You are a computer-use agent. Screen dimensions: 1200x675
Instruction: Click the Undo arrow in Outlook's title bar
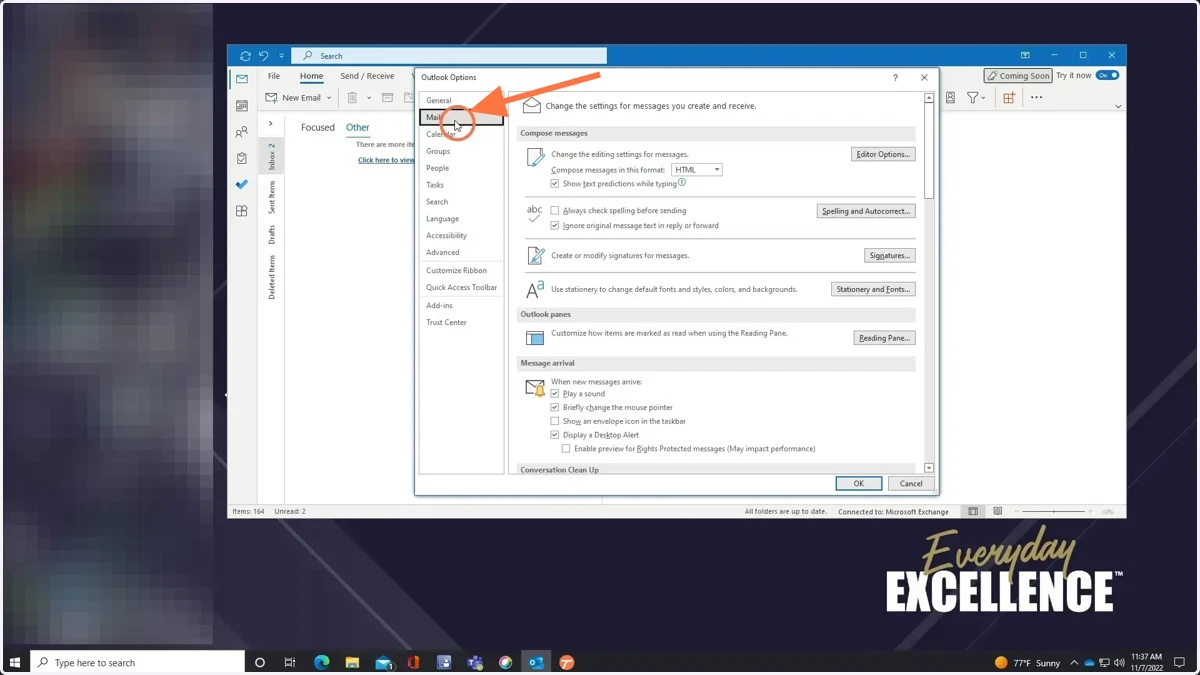[x=264, y=56]
